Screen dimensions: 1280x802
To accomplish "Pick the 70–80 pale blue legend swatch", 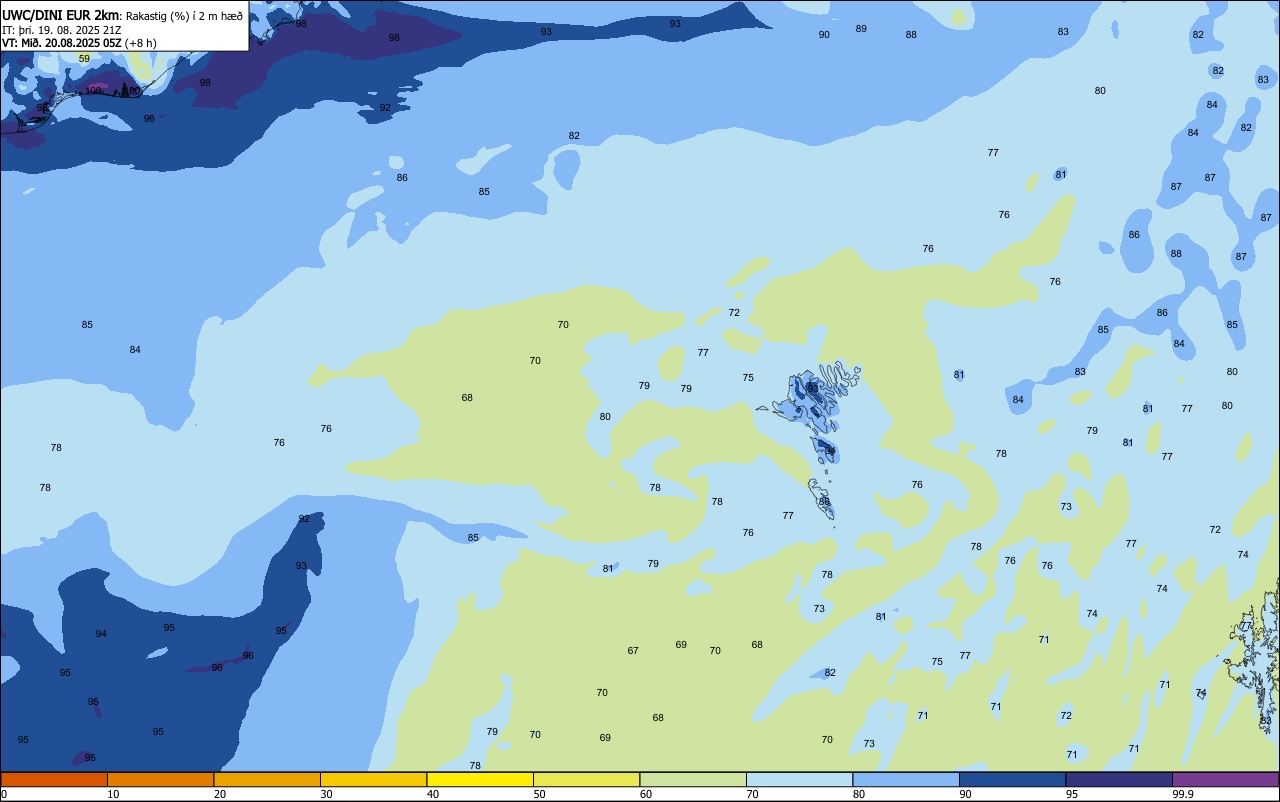I will pos(799,779).
